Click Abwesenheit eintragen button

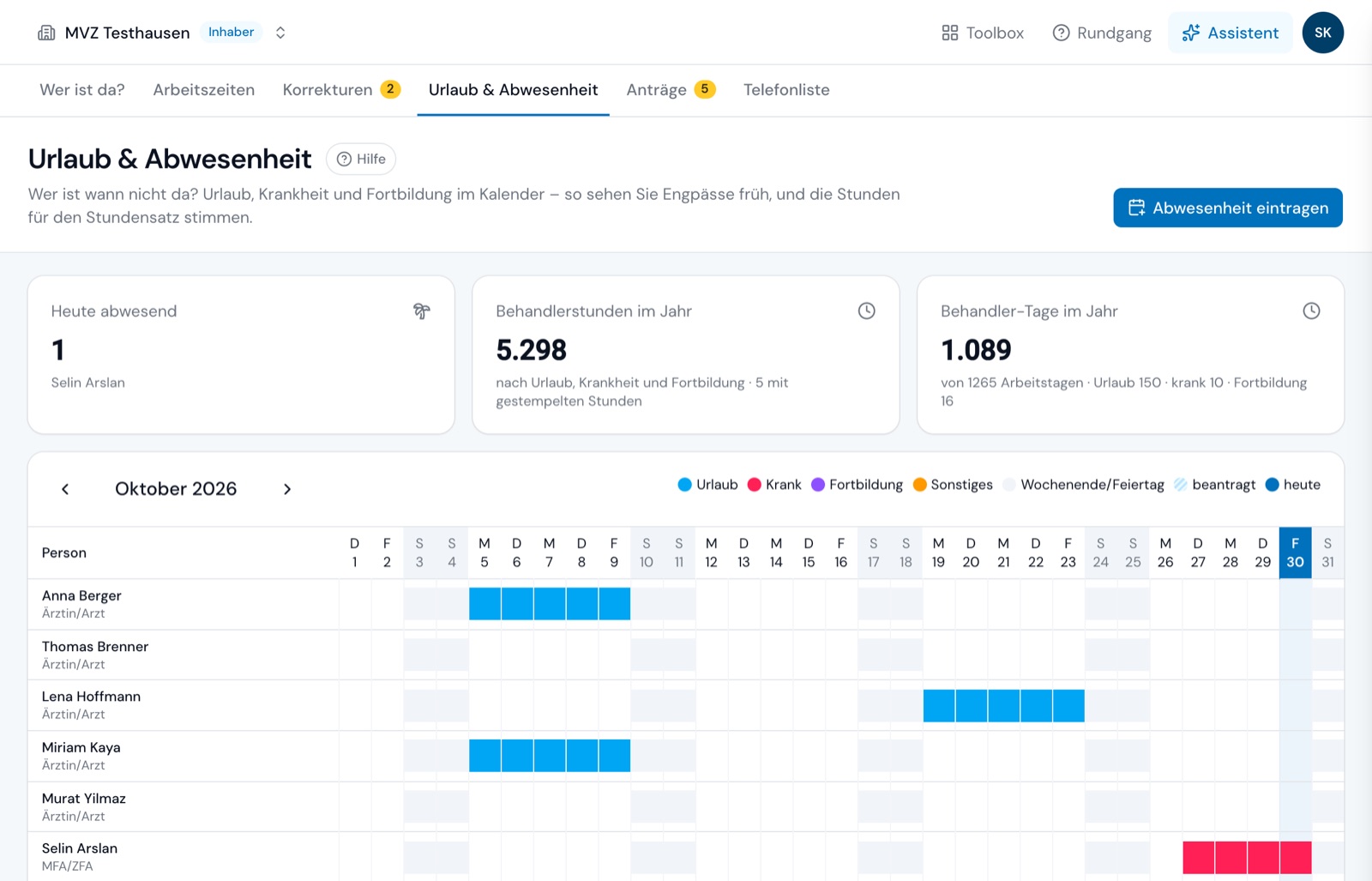[1228, 208]
